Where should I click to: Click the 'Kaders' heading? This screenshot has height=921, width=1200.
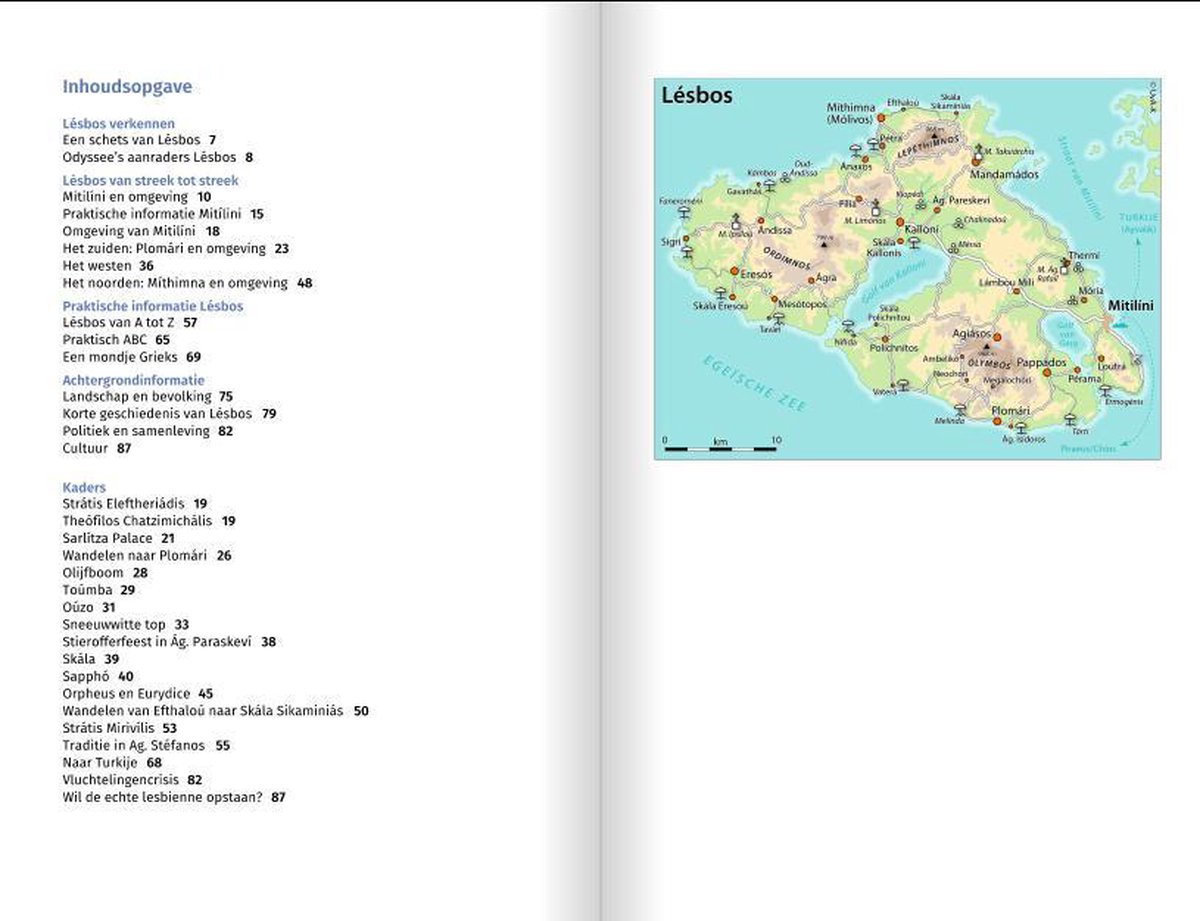click(84, 487)
